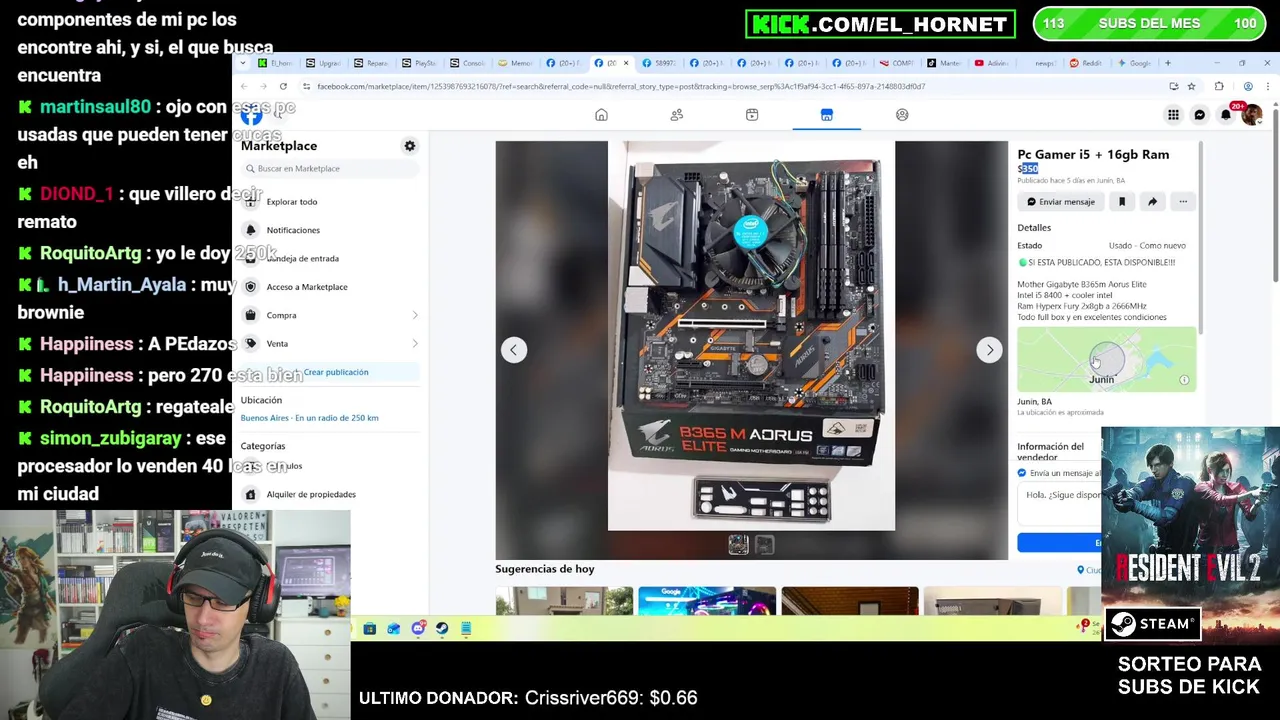Open Microsoft Store from the taskbar
Viewport: 1280px width, 720px height.
tap(370, 629)
